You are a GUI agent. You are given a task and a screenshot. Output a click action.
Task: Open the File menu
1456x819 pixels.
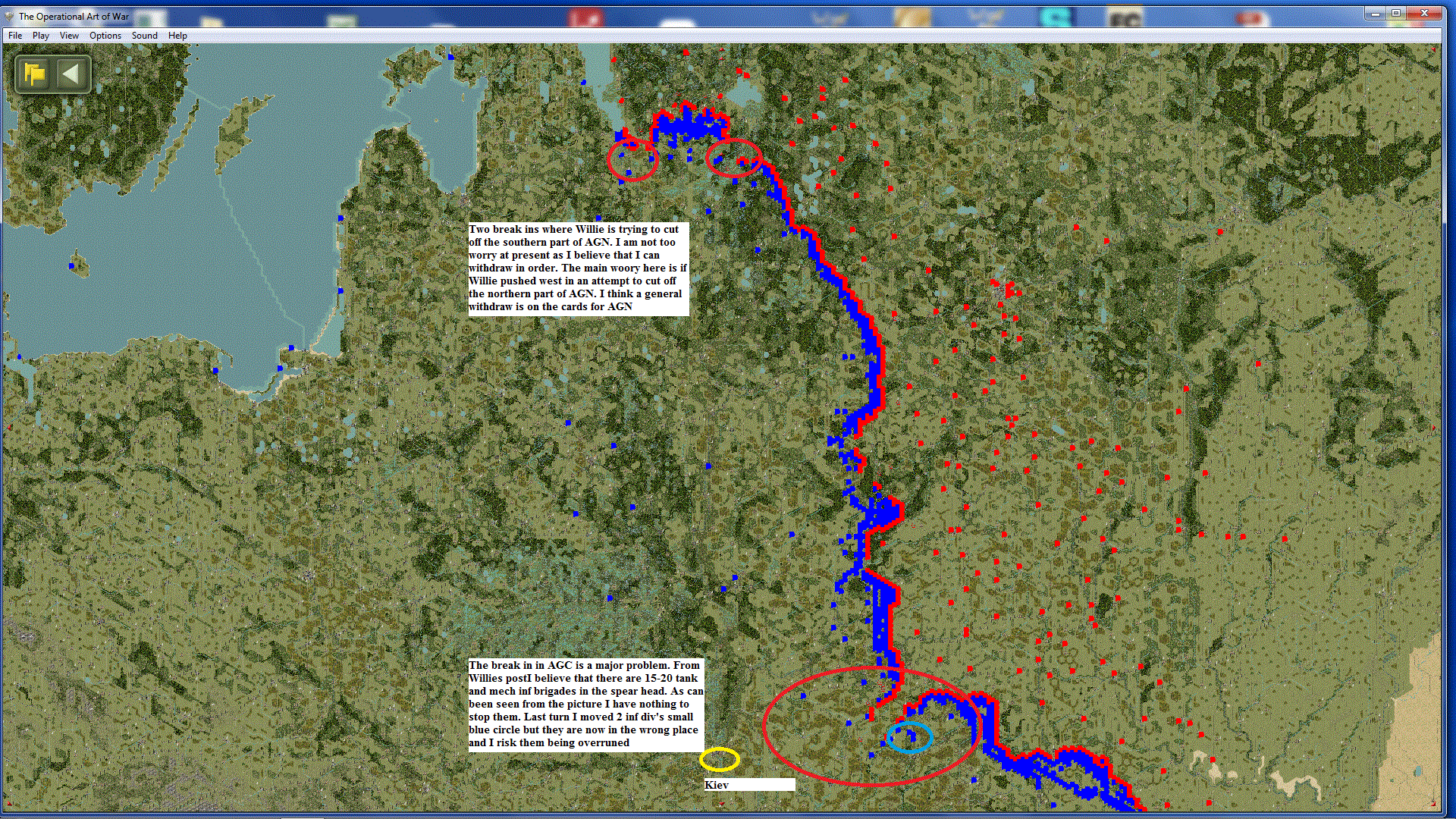pos(15,36)
